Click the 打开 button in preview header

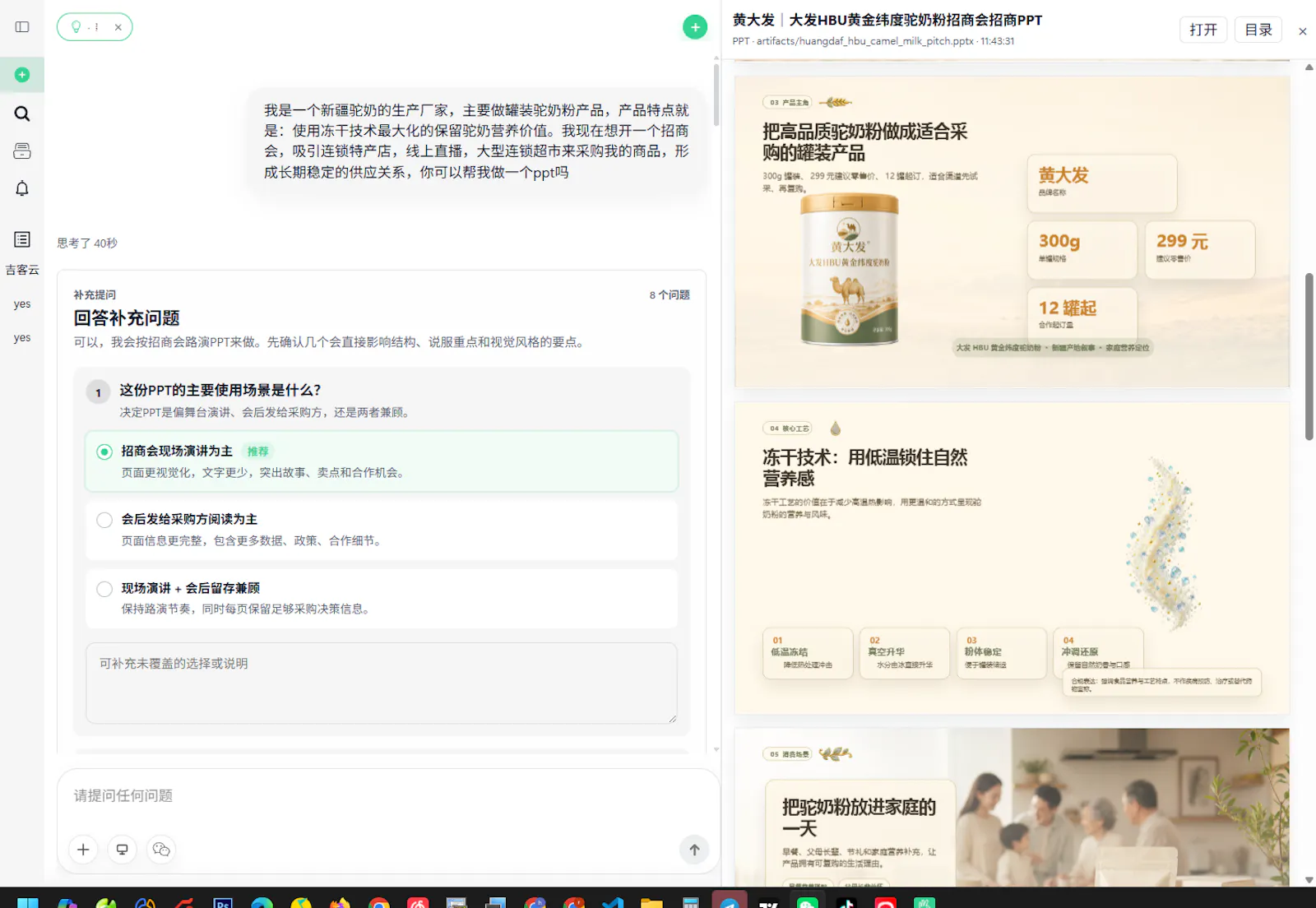1203,30
